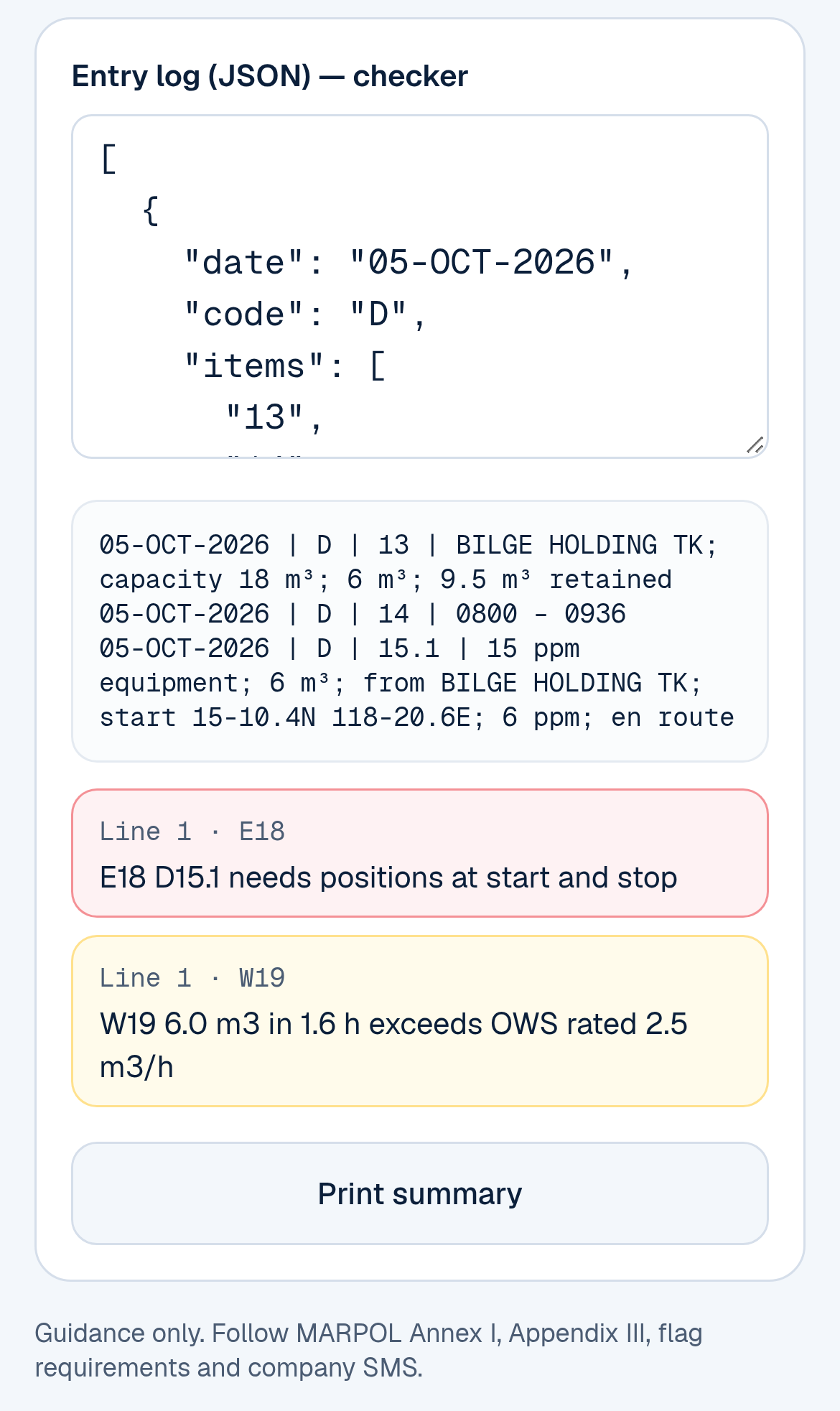Image resolution: width=840 pixels, height=1411 pixels.
Task: Click the "13", value in the JSON editor
Action: pyautogui.click(x=275, y=417)
